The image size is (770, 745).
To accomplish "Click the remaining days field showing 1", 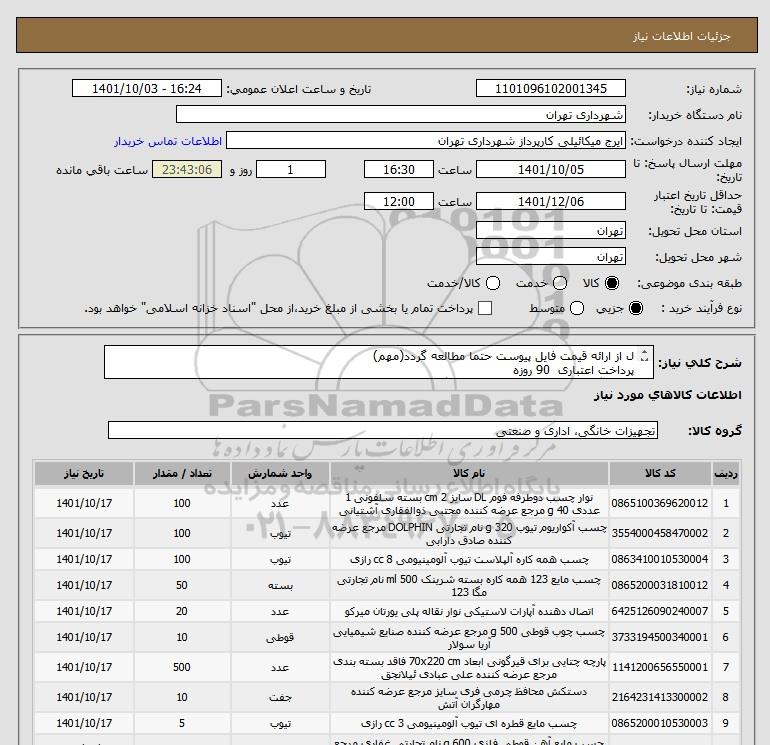I will tap(291, 169).
